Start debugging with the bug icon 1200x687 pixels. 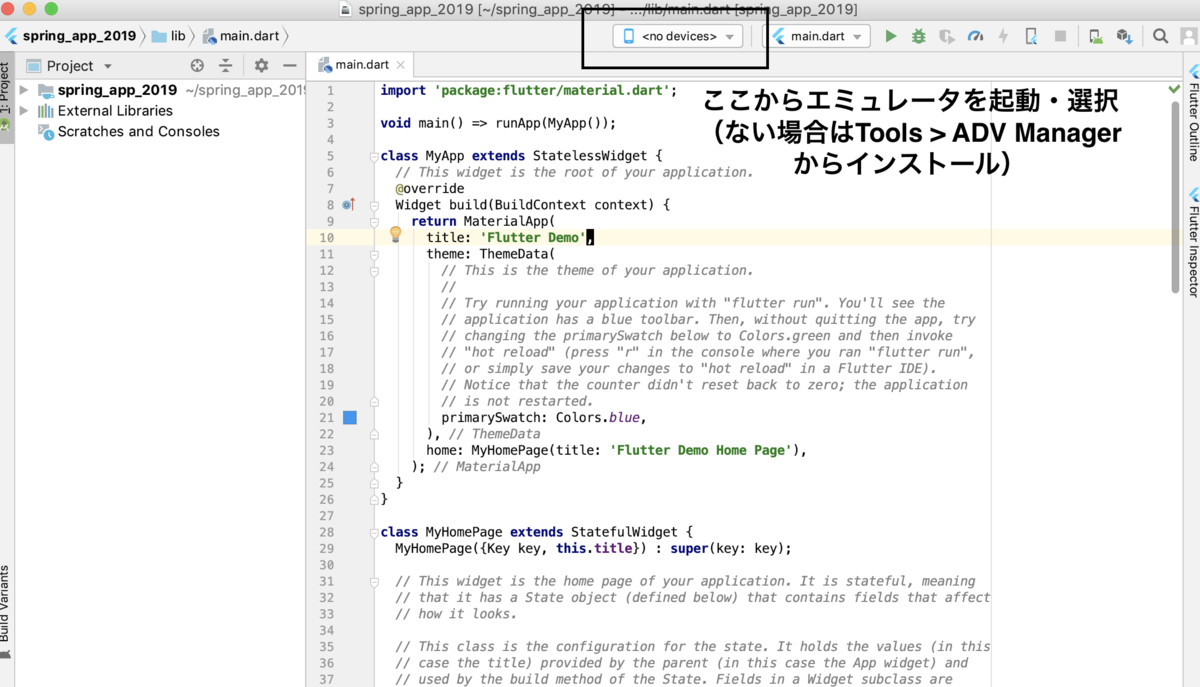coord(918,36)
